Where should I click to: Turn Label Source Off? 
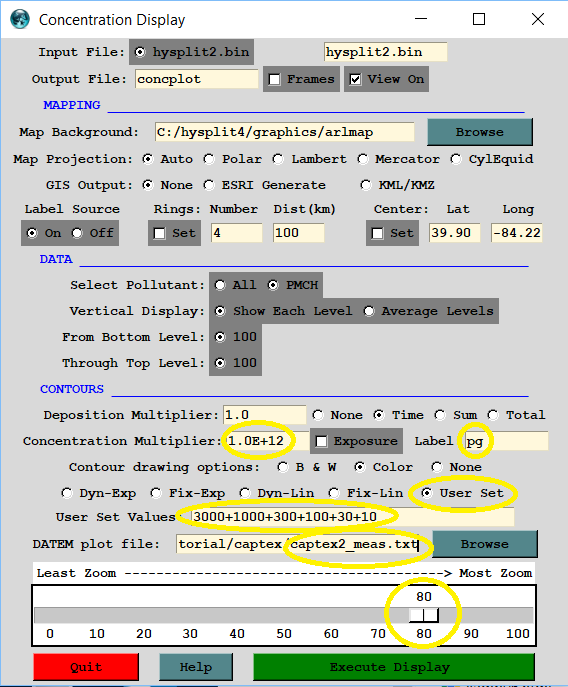(77, 233)
